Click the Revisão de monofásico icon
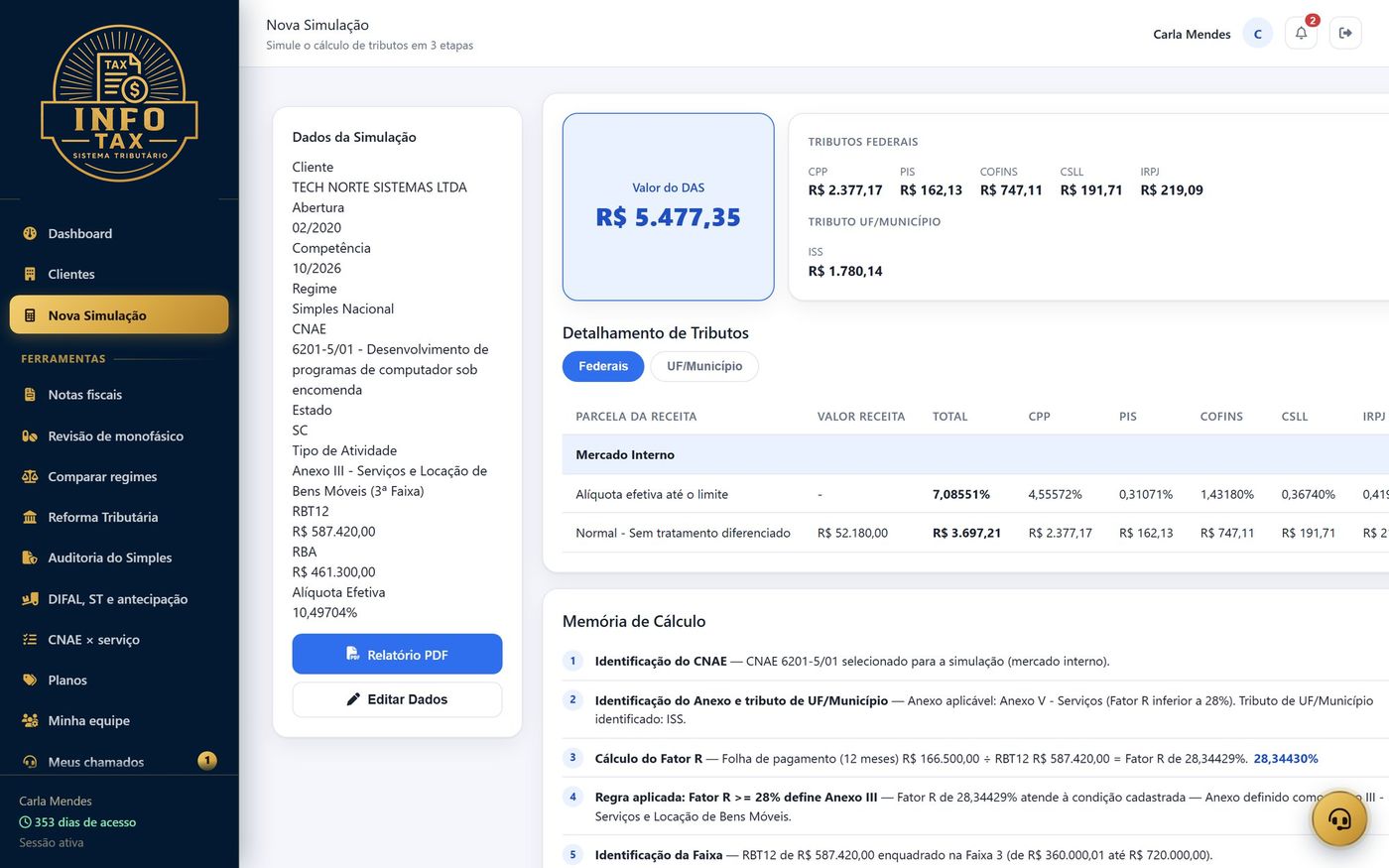 tap(30, 435)
